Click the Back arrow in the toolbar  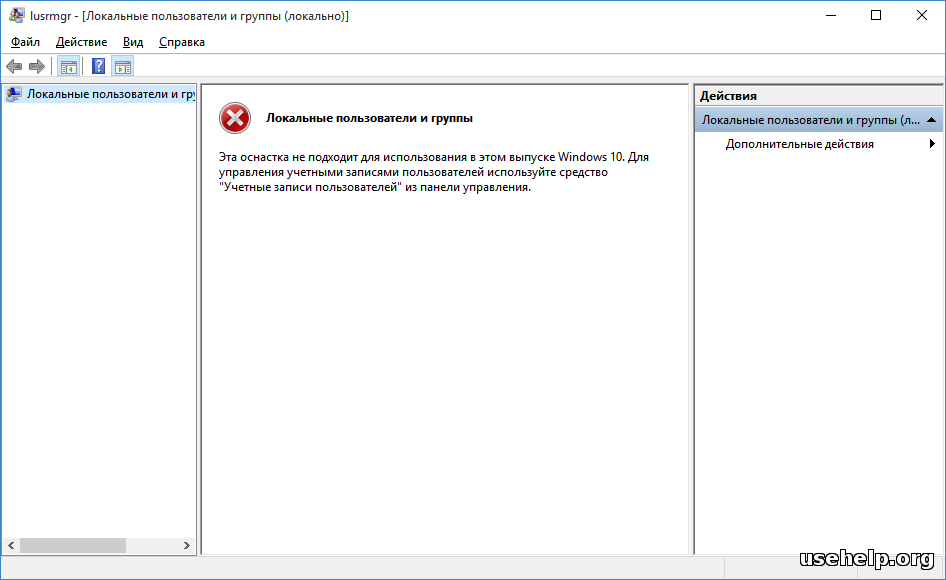coord(14,67)
